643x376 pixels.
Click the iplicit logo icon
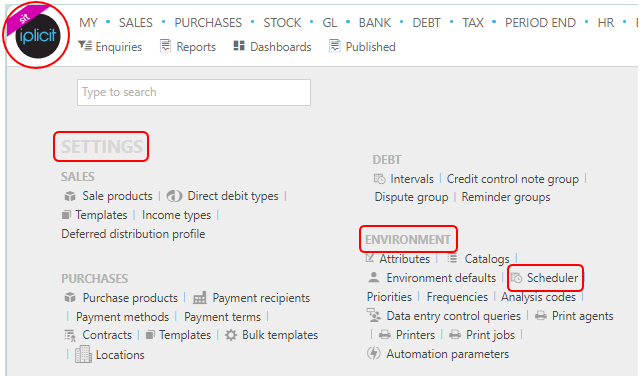[37, 35]
